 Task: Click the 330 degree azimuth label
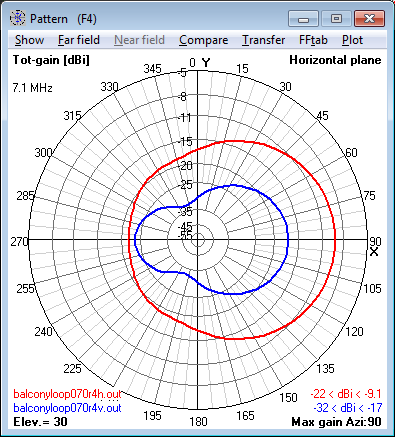(x=109, y=87)
